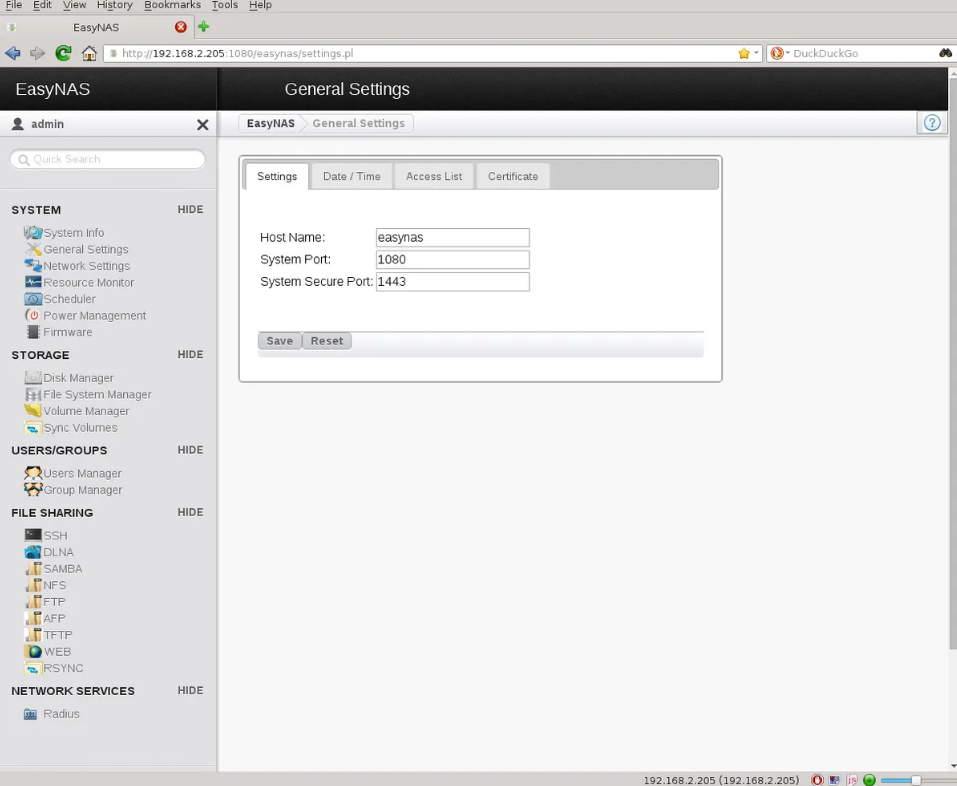This screenshot has height=786, width=957.
Task: Click the DLNA media icon
Action: click(x=33, y=552)
